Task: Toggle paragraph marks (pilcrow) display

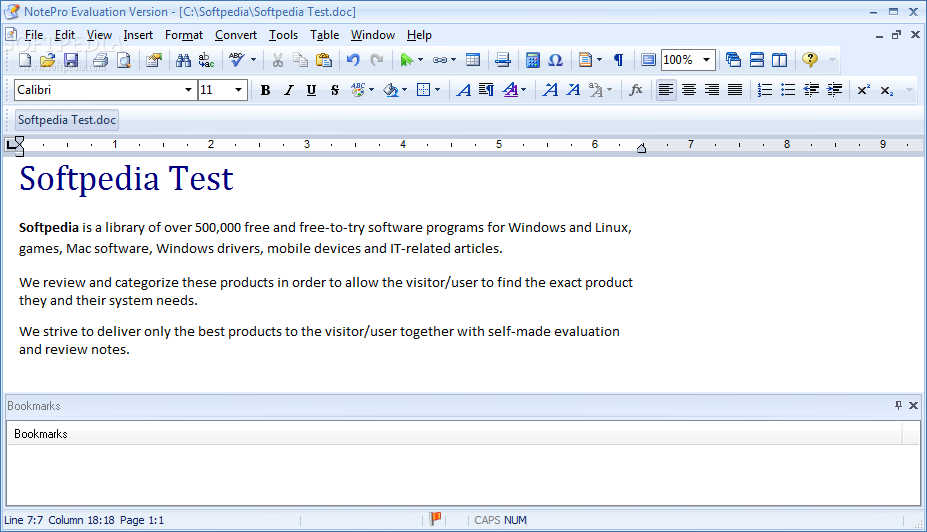Action: pos(618,60)
